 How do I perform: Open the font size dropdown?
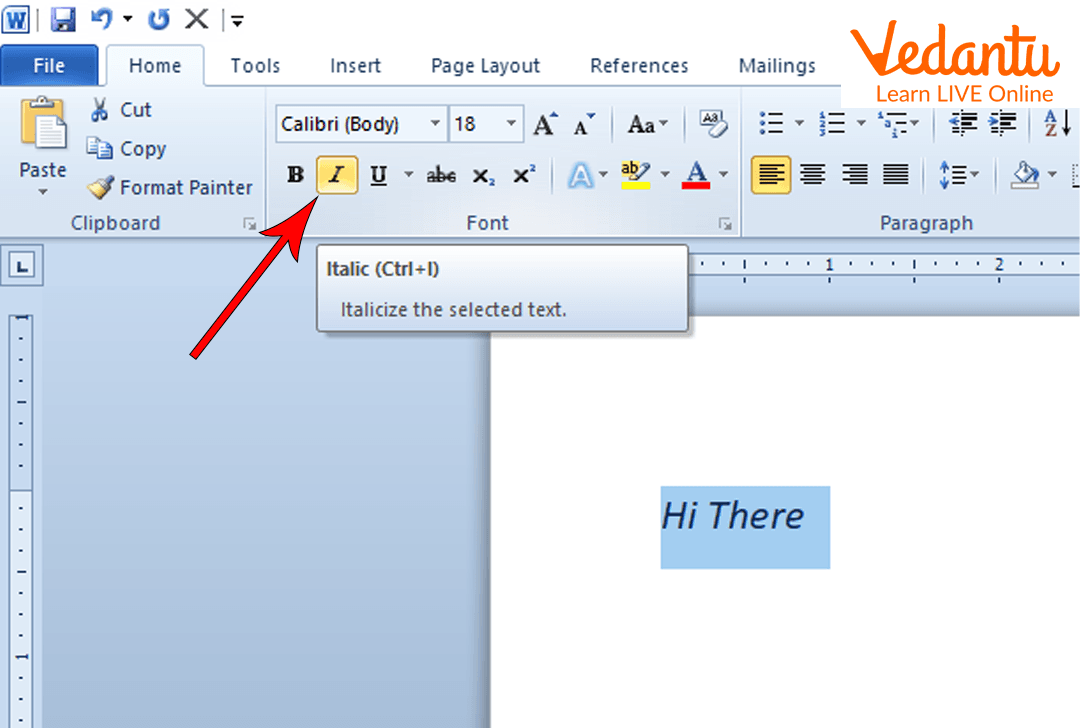pos(511,124)
